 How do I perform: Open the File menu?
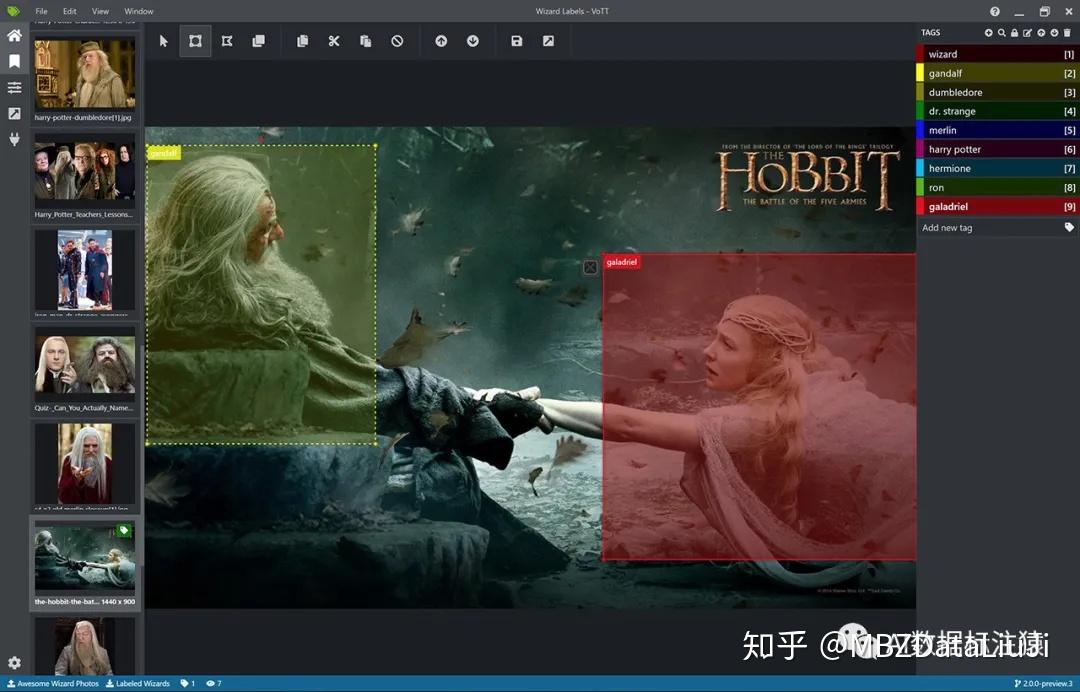(x=41, y=11)
